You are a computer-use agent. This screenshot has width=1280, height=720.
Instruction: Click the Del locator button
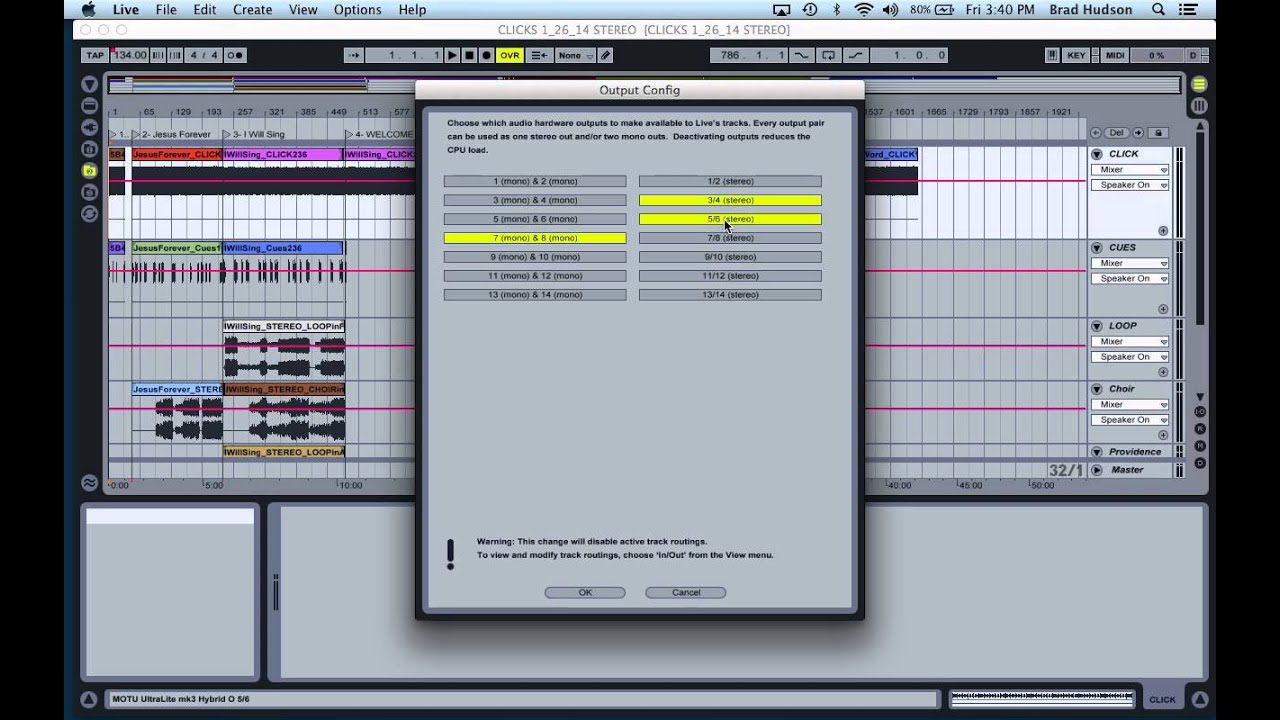click(1117, 133)
